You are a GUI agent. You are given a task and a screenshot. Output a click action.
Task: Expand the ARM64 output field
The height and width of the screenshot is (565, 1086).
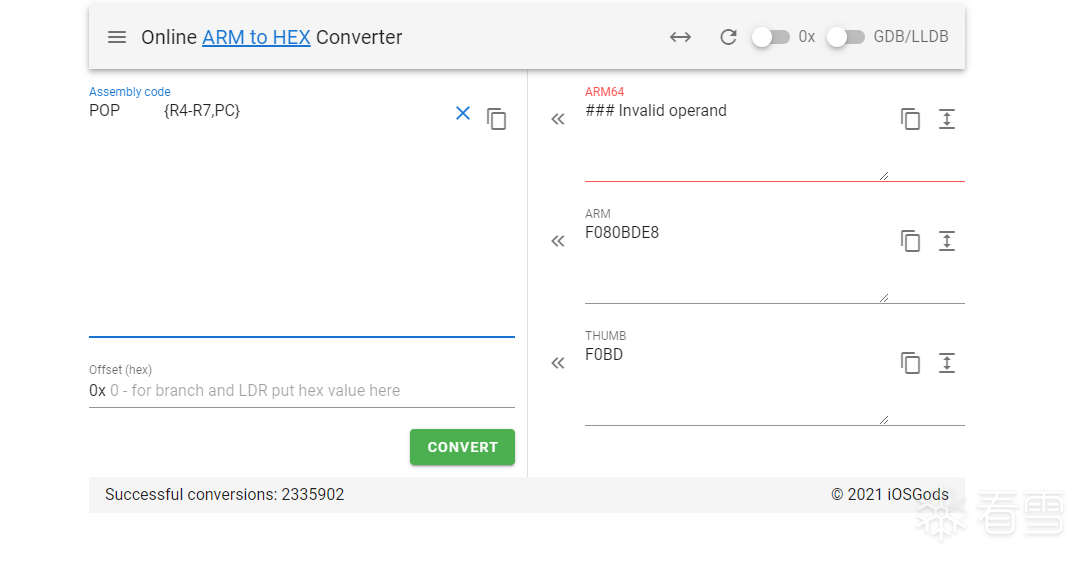coord(947,119)
